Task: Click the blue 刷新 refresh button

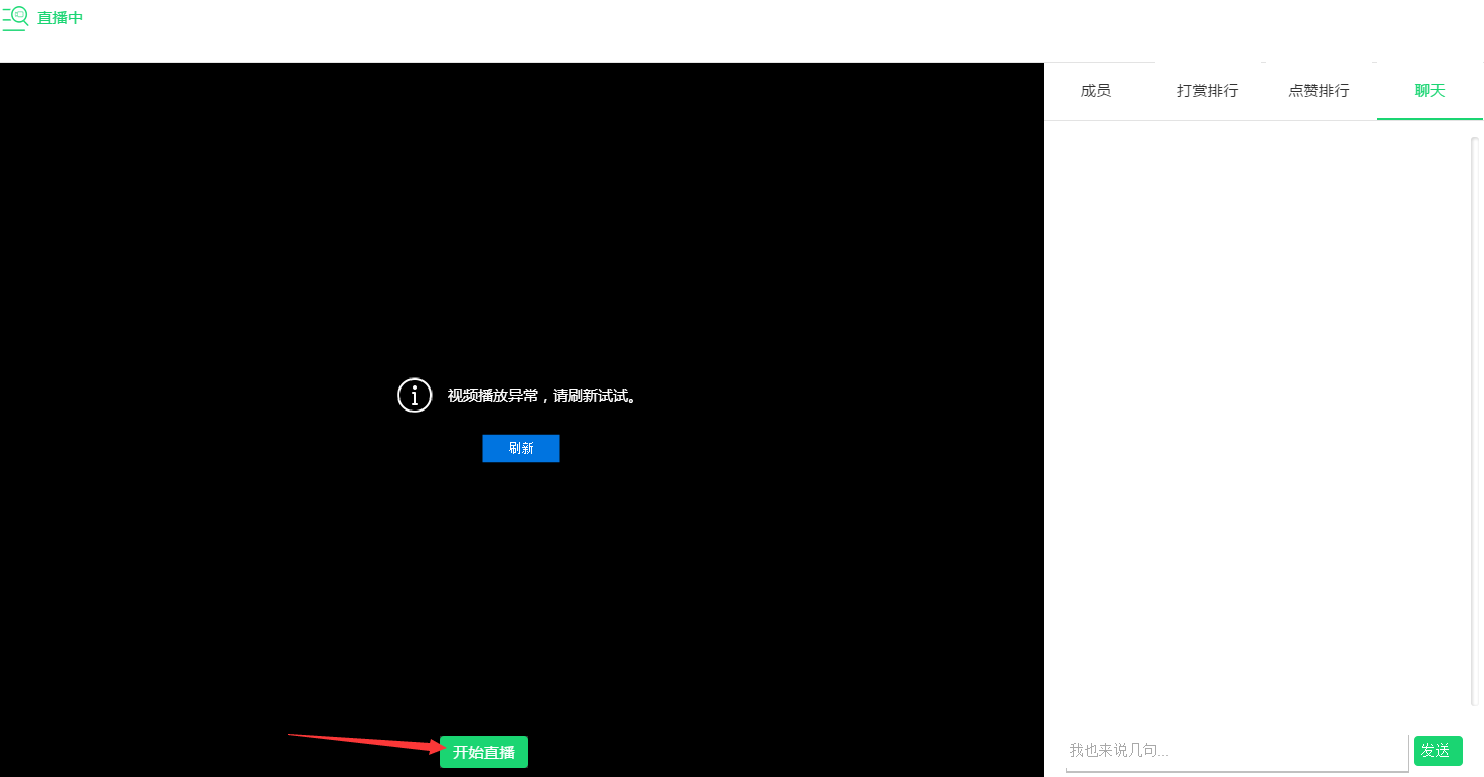Action: pos(521,448)
